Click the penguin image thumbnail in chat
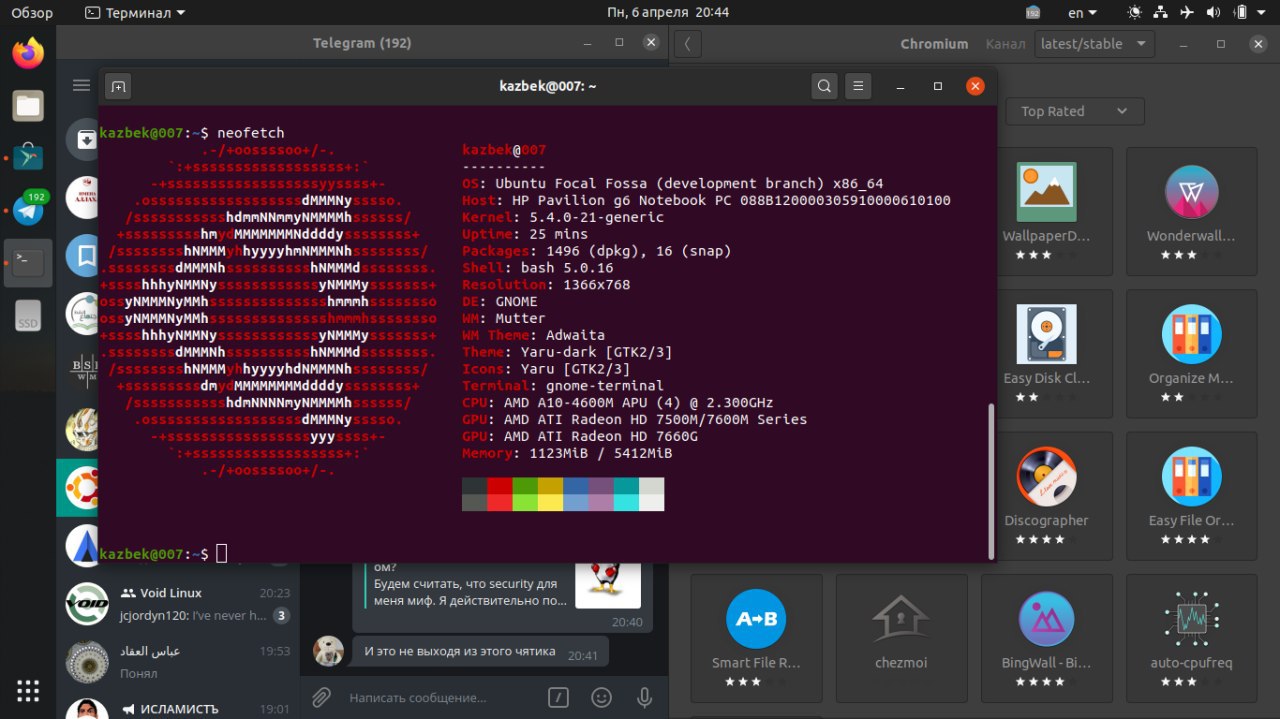This screenshot has height=719, width=1280. pos(608,584)
